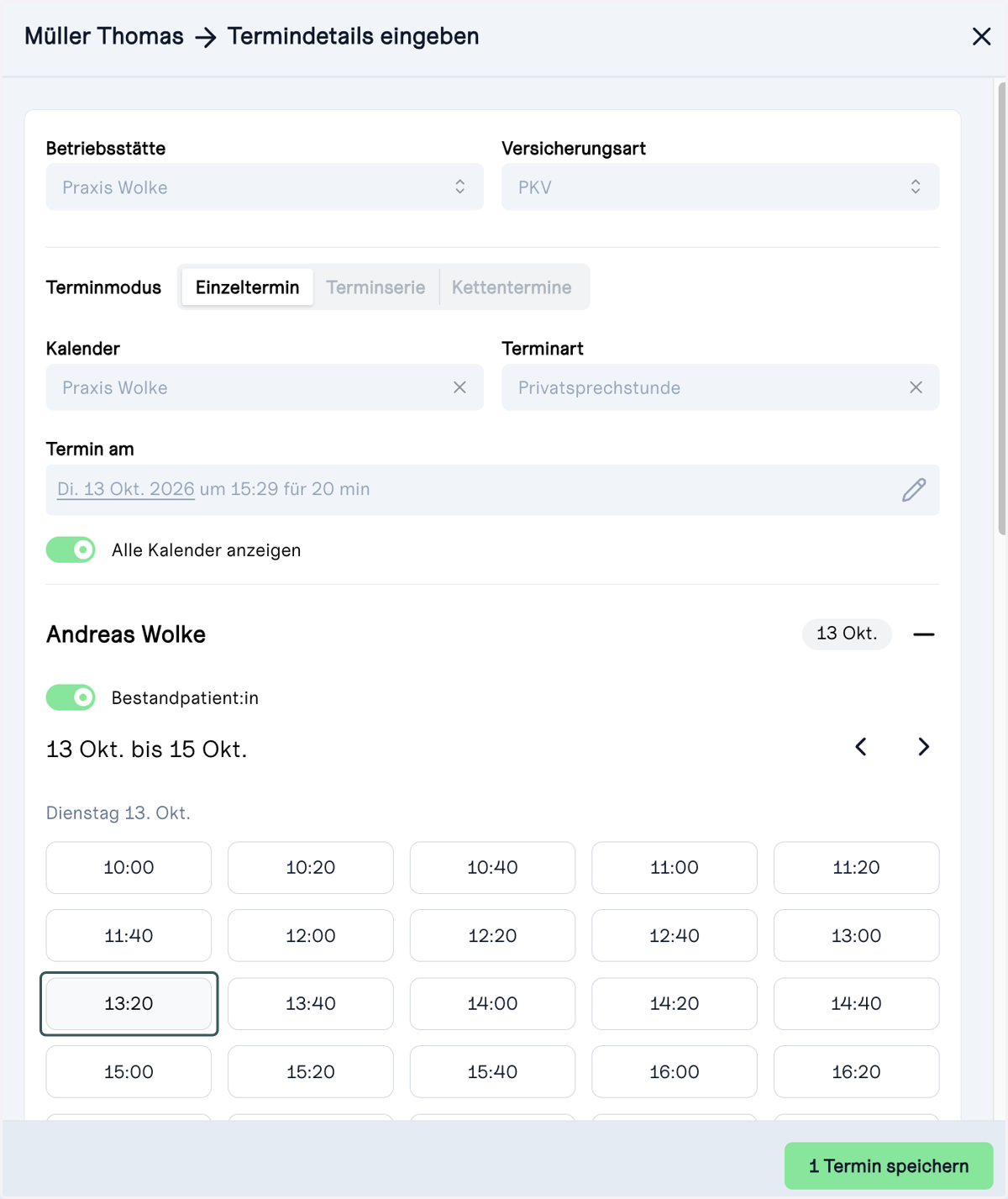Screen dimensions: 1008x1199
Task: Select the 13:40 time slot
Action: pos(311,1004)
